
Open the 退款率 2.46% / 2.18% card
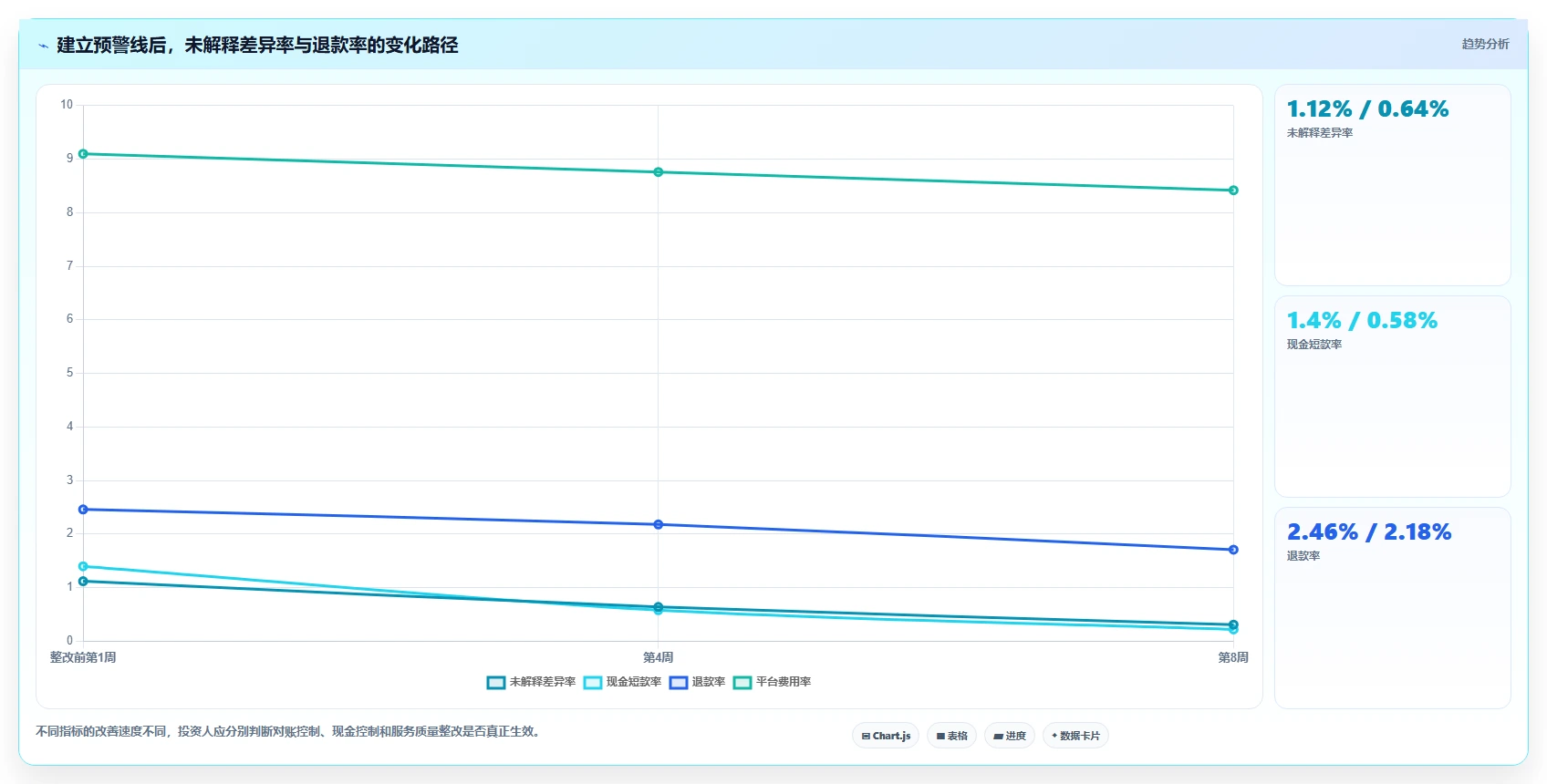point(1393,608)
